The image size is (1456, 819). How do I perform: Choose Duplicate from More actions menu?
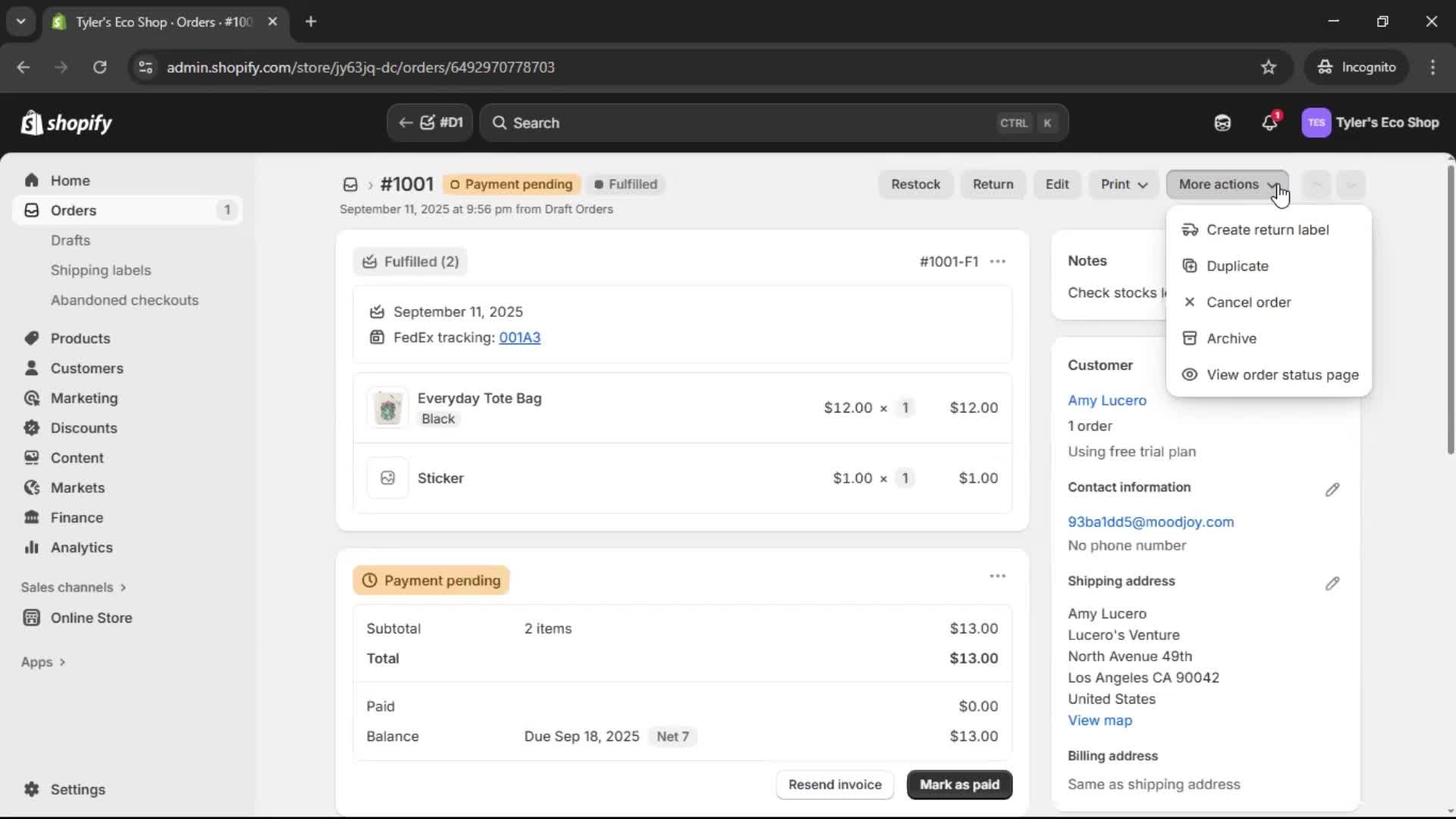[x=1237, y=265]
